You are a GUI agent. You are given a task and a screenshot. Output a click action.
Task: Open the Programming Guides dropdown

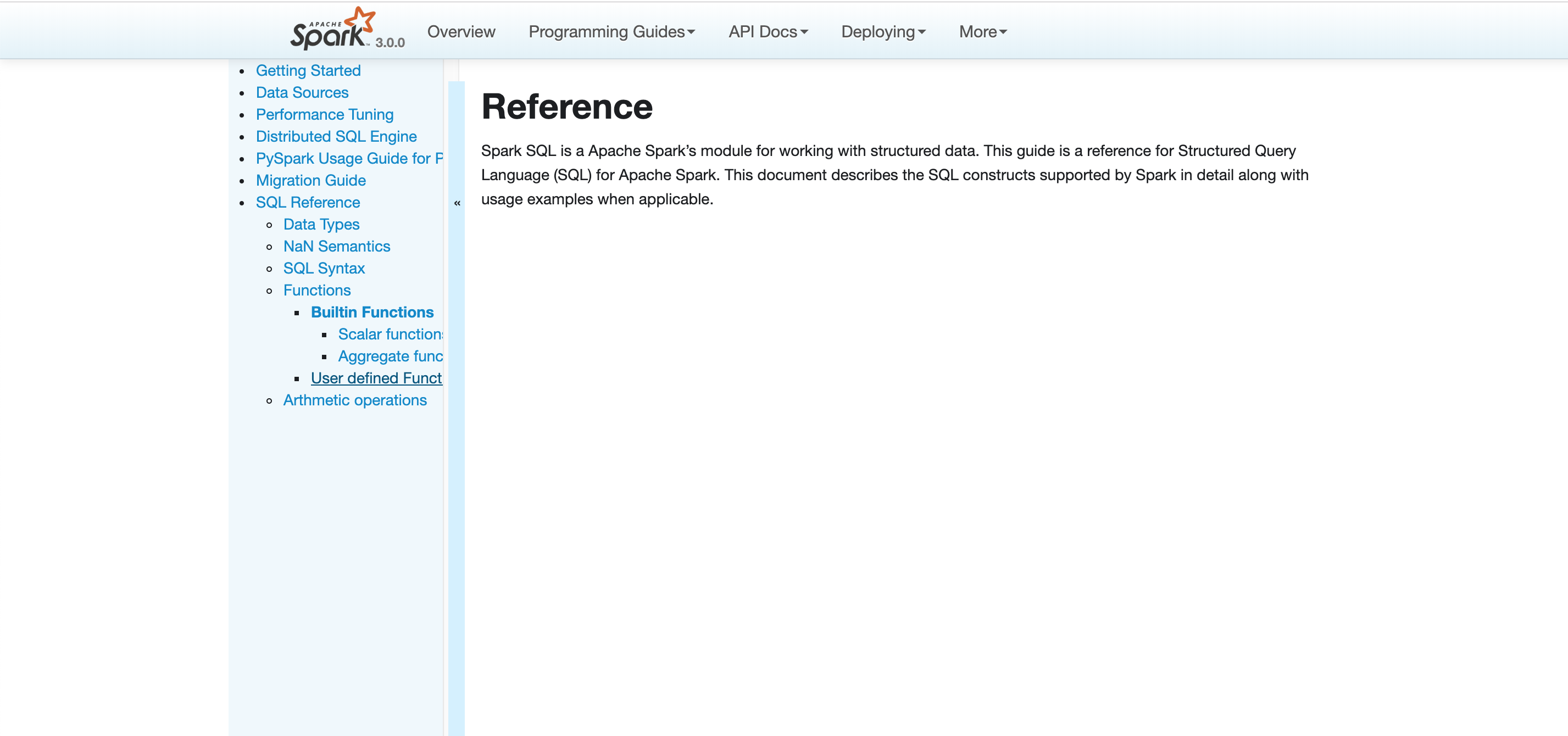pyautogui.click(x=611, y=32)
